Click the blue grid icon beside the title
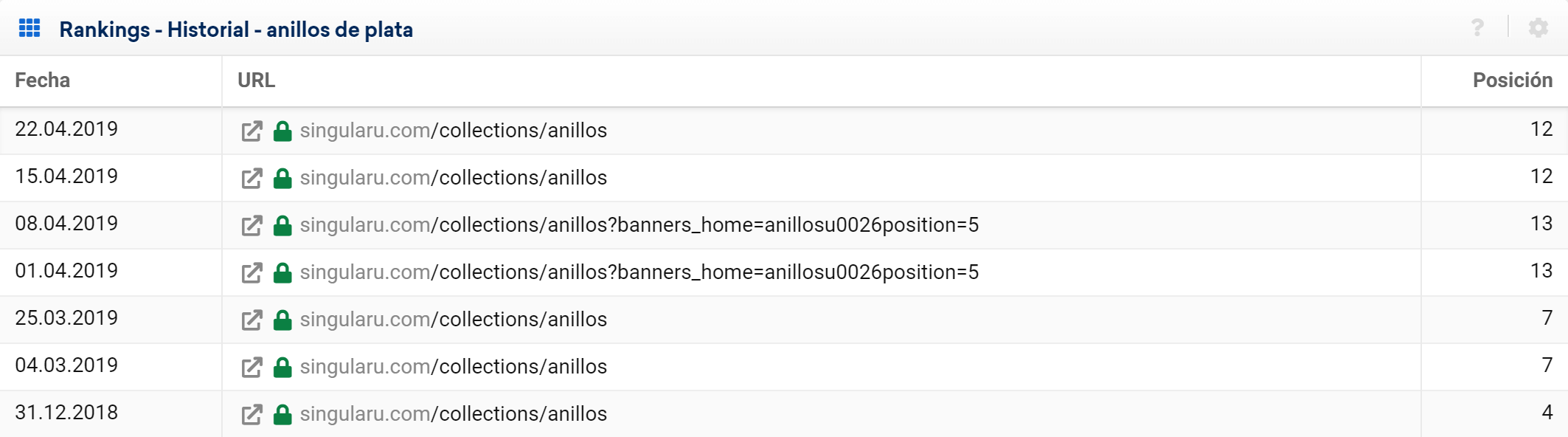Viewport: 1568px width, 437px height. click(x=30, y=29)
